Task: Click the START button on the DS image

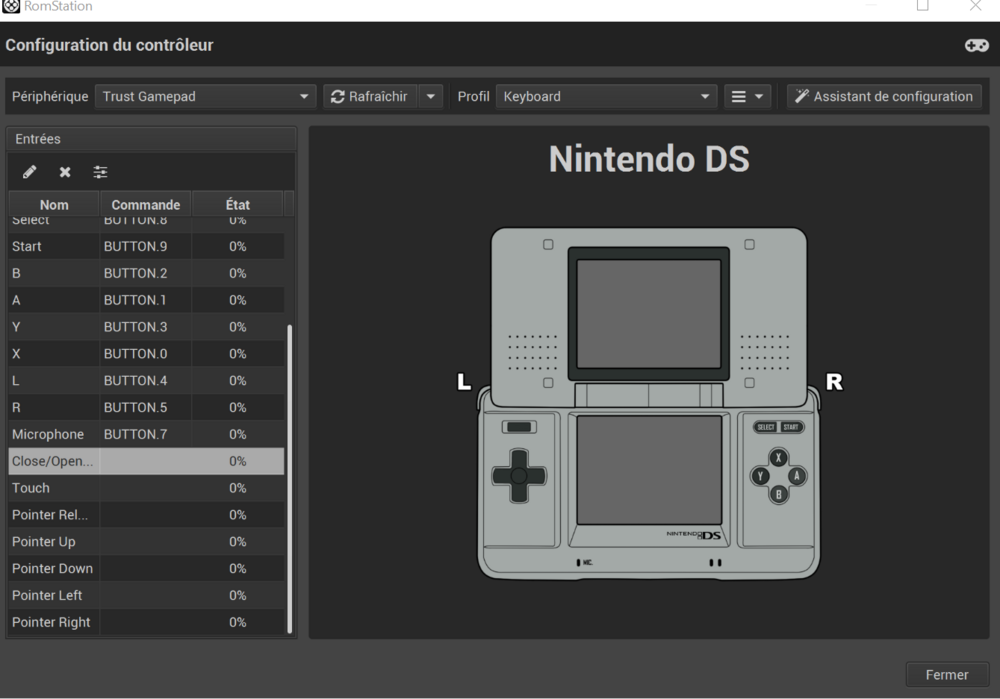Action: pos(791,427)
